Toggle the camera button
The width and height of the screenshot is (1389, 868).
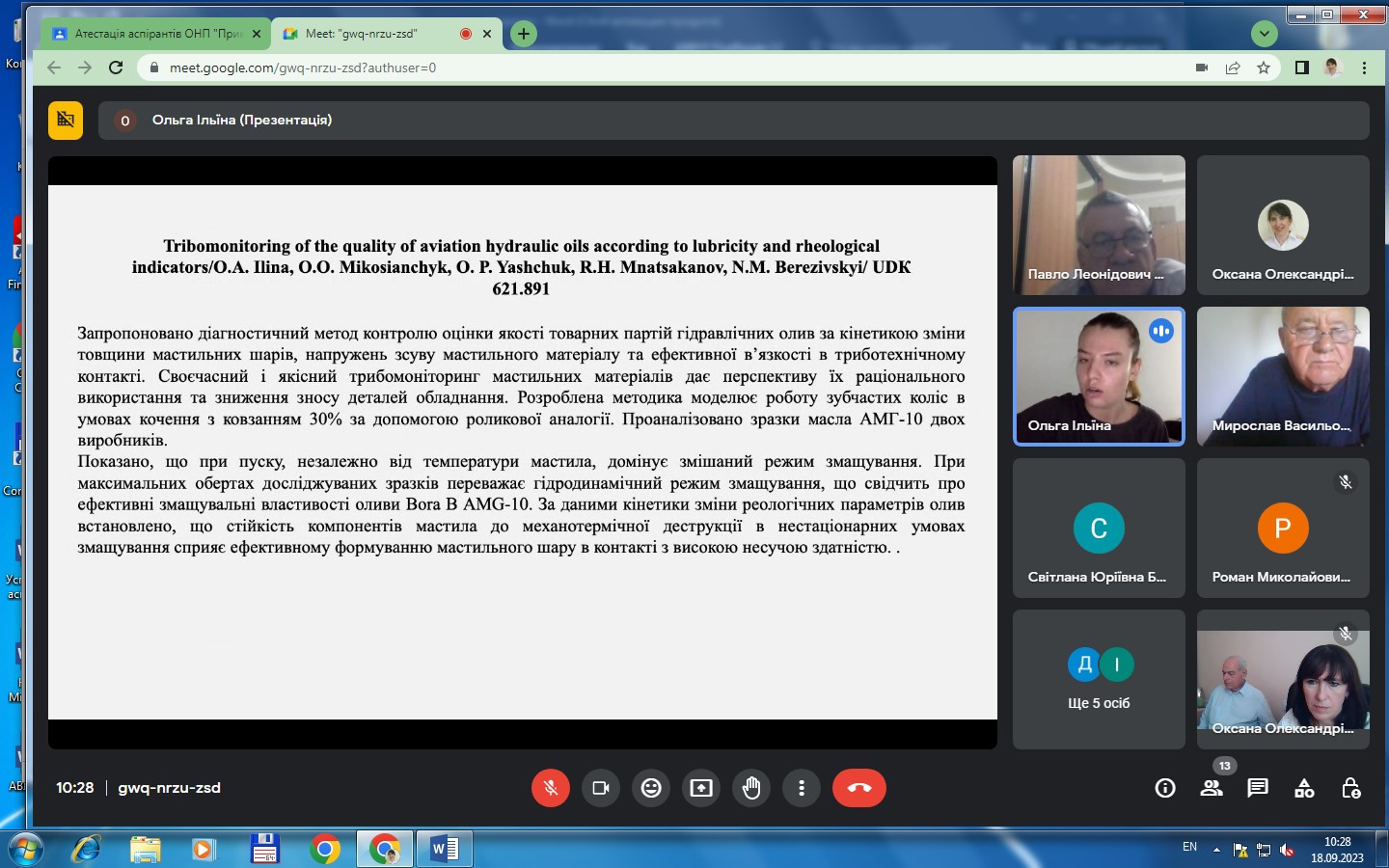tap(601, 788)
